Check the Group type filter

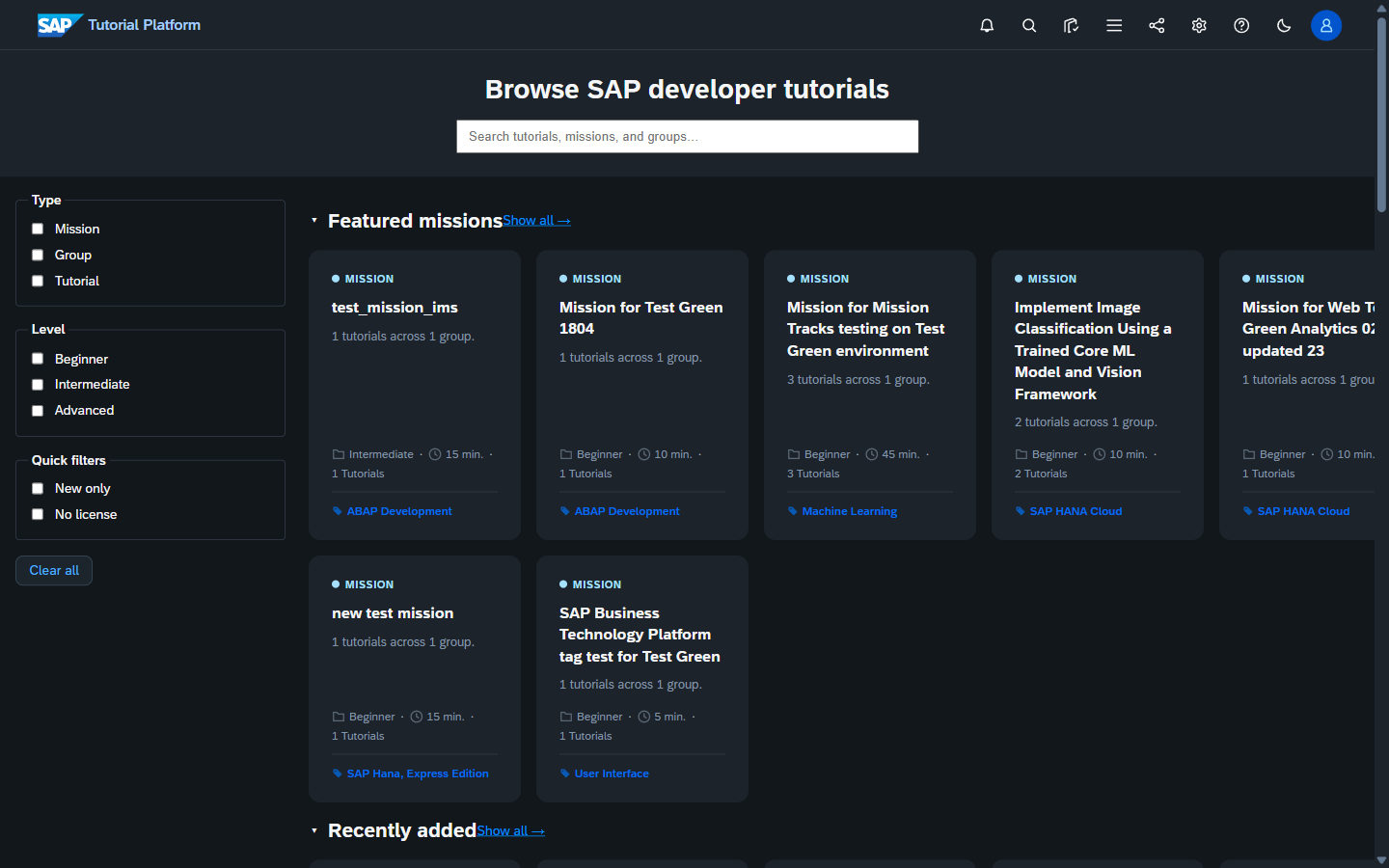38,255
